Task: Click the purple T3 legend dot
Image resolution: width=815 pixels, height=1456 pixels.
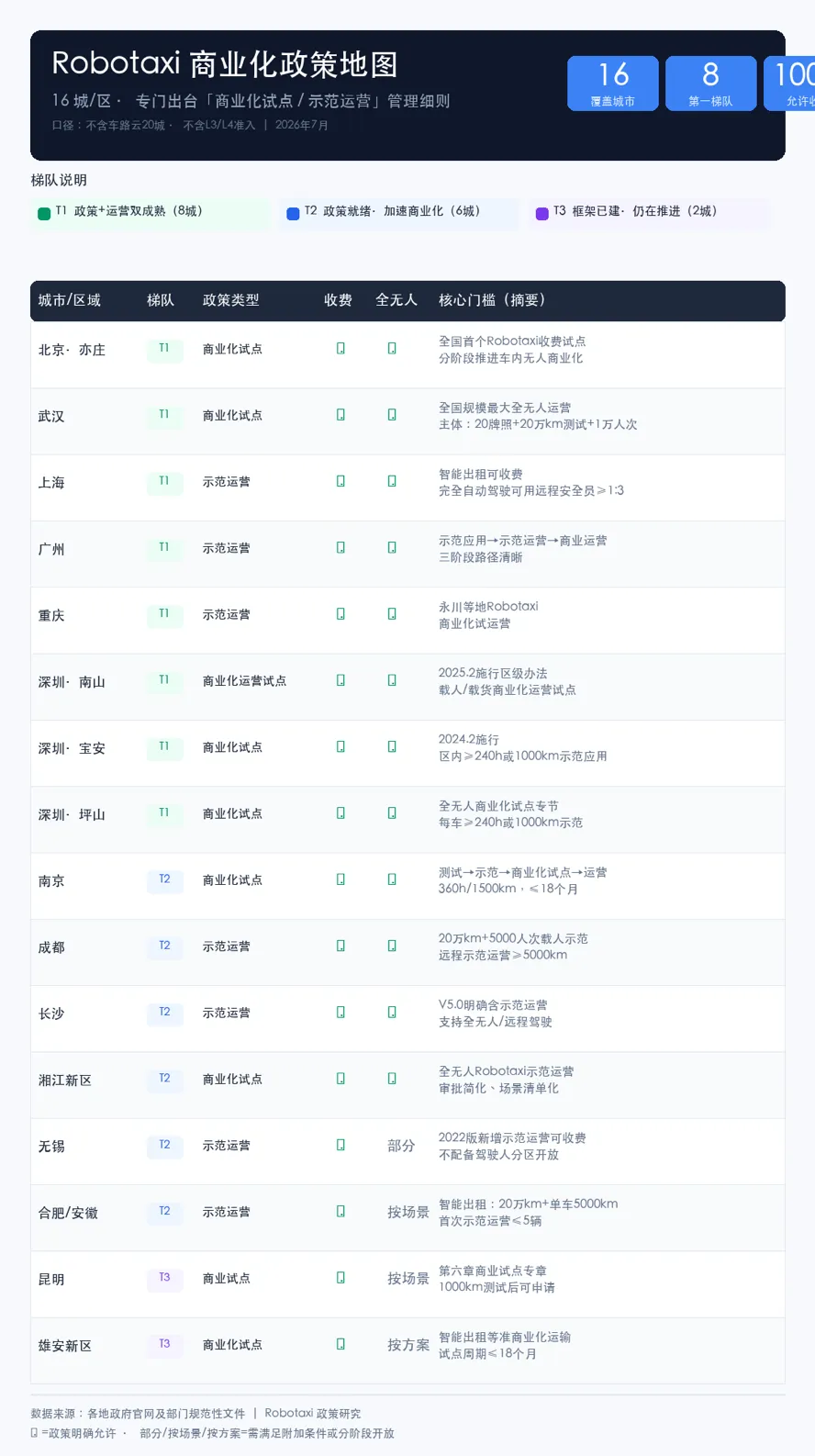Action: (542, 214)
